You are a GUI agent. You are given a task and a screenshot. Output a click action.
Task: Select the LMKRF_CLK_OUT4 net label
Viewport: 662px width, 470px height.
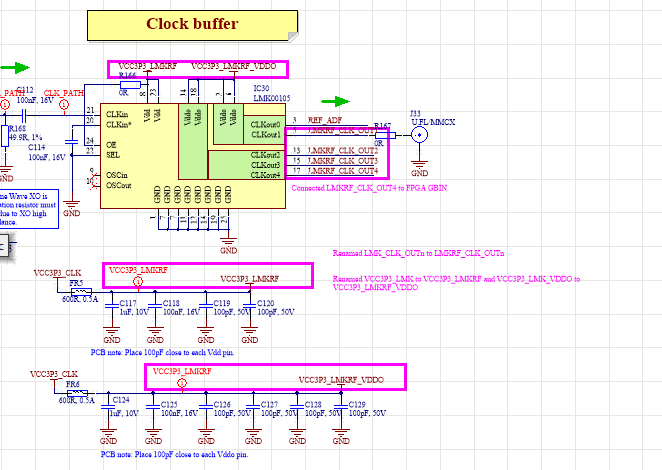342,171
